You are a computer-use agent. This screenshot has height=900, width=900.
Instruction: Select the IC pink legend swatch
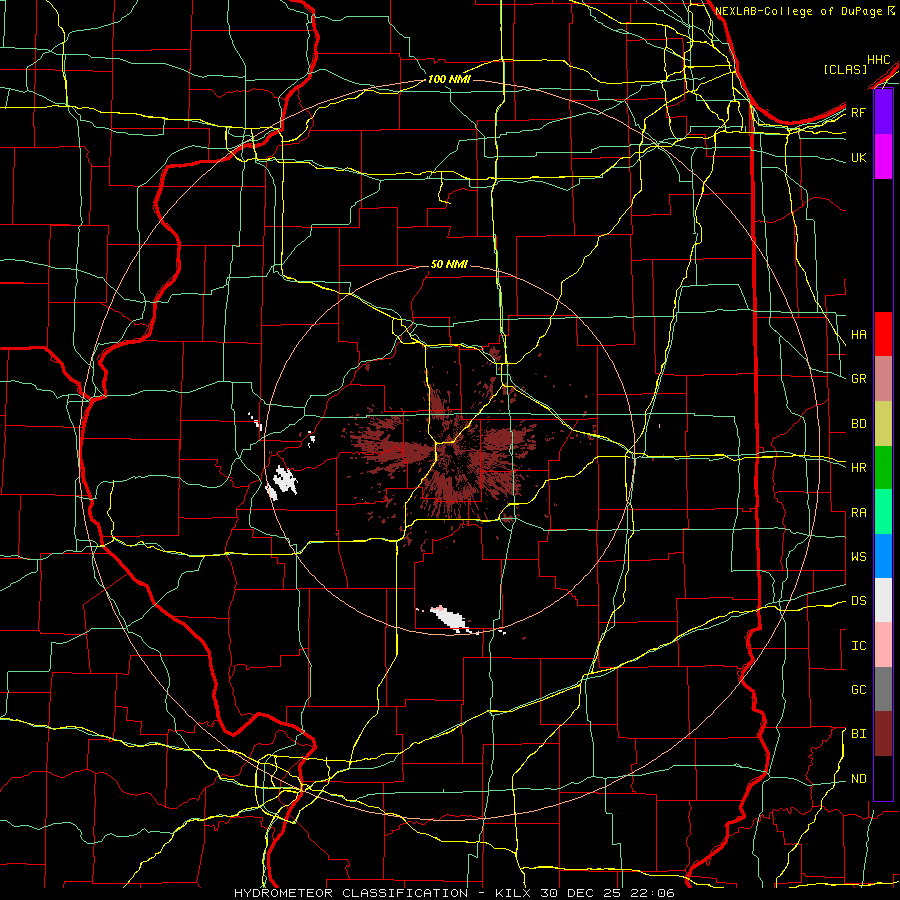[883, 645]
